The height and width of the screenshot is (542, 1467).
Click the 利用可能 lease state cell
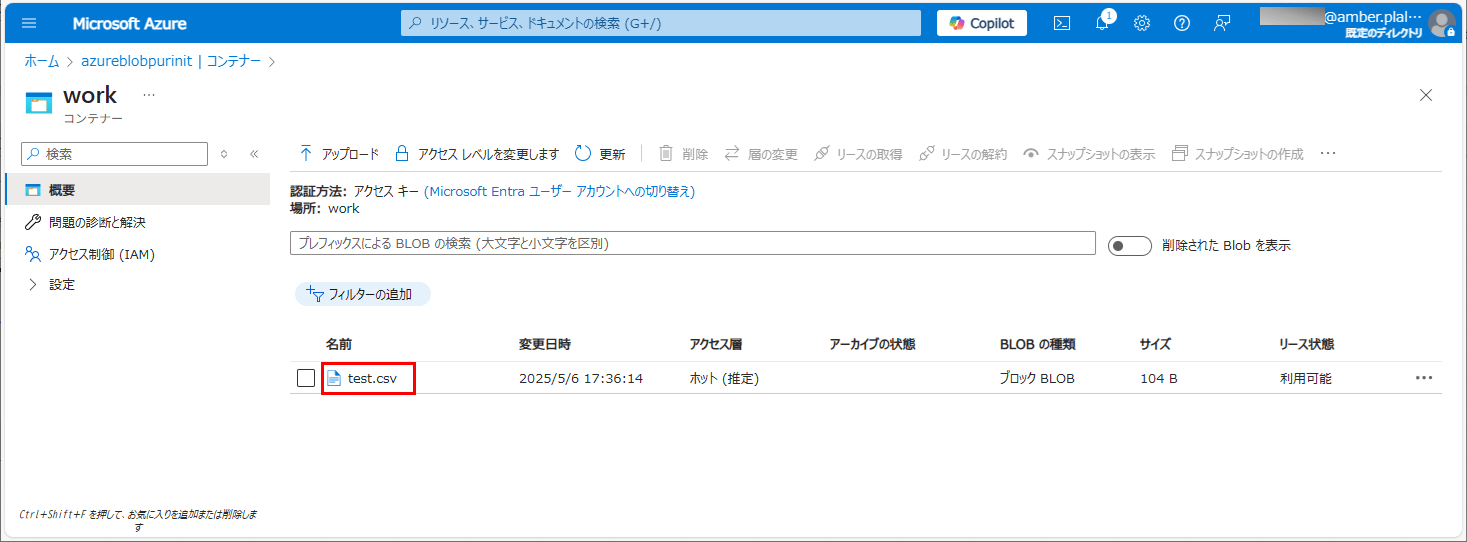point(1305,379)
